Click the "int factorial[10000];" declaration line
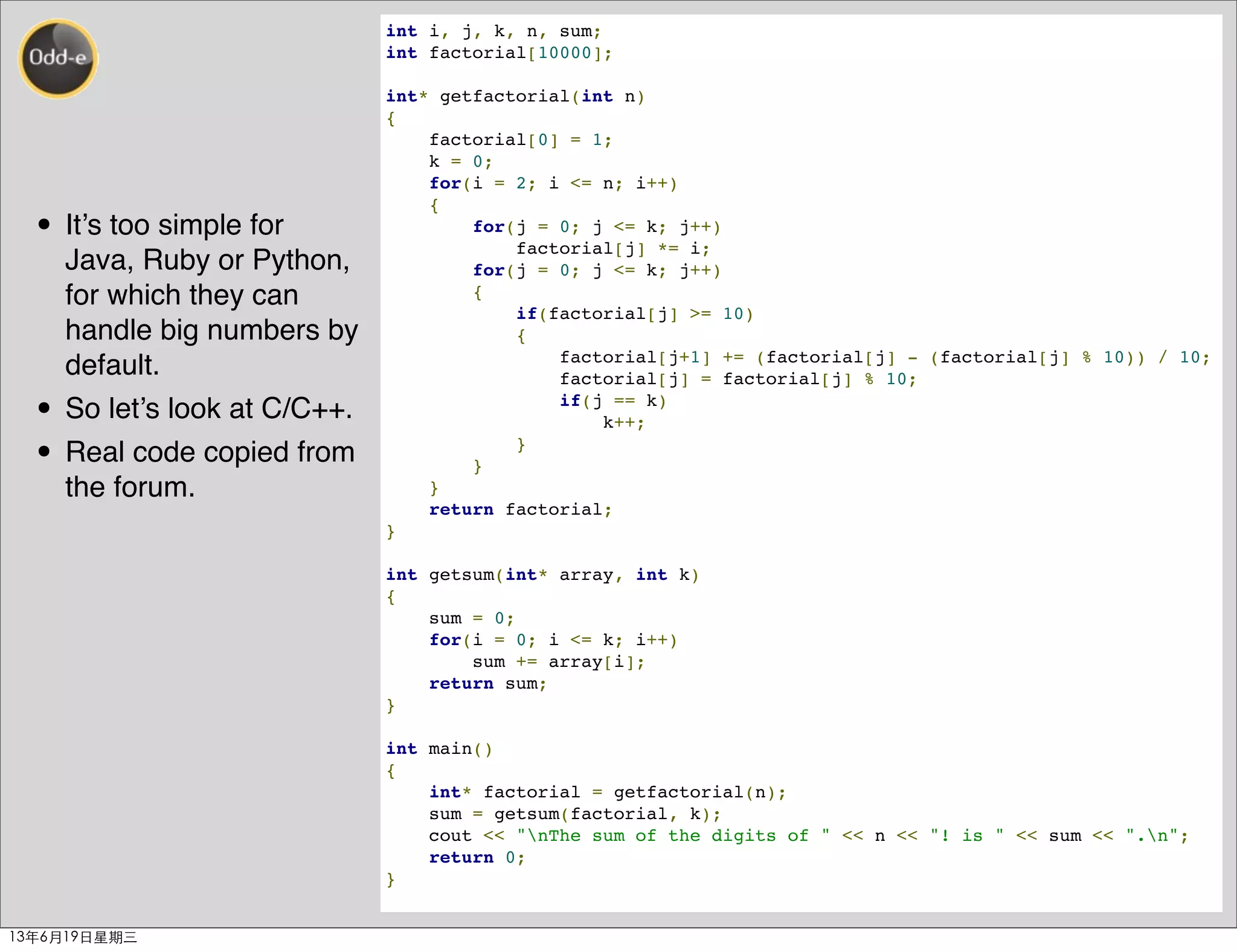Viewport: 1237px width, 952px height. click(x=498, y=53)
